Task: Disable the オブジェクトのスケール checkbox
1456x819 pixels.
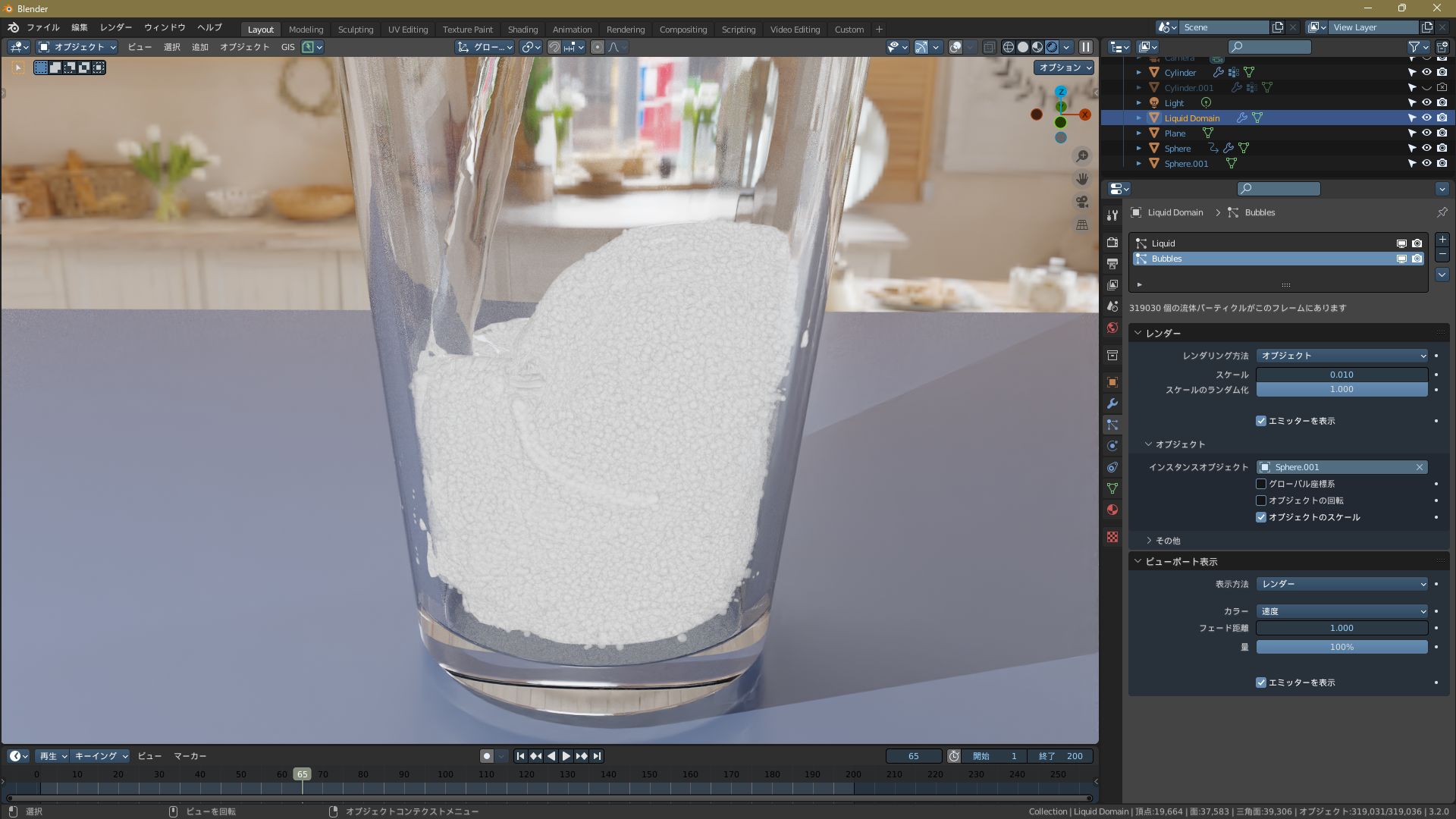Action: (1261, 517)
